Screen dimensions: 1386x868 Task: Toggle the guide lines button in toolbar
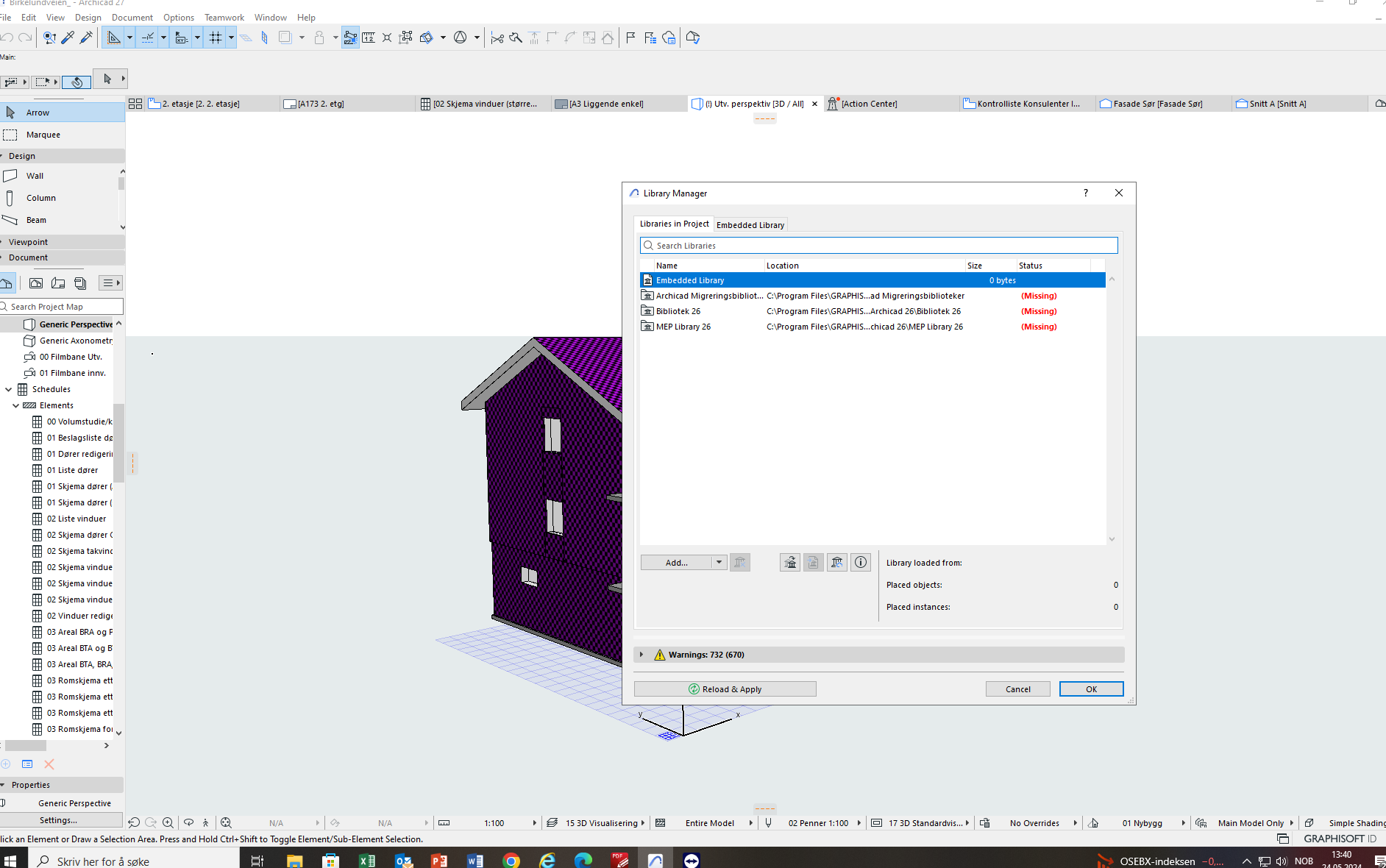[x=148, y=38]
